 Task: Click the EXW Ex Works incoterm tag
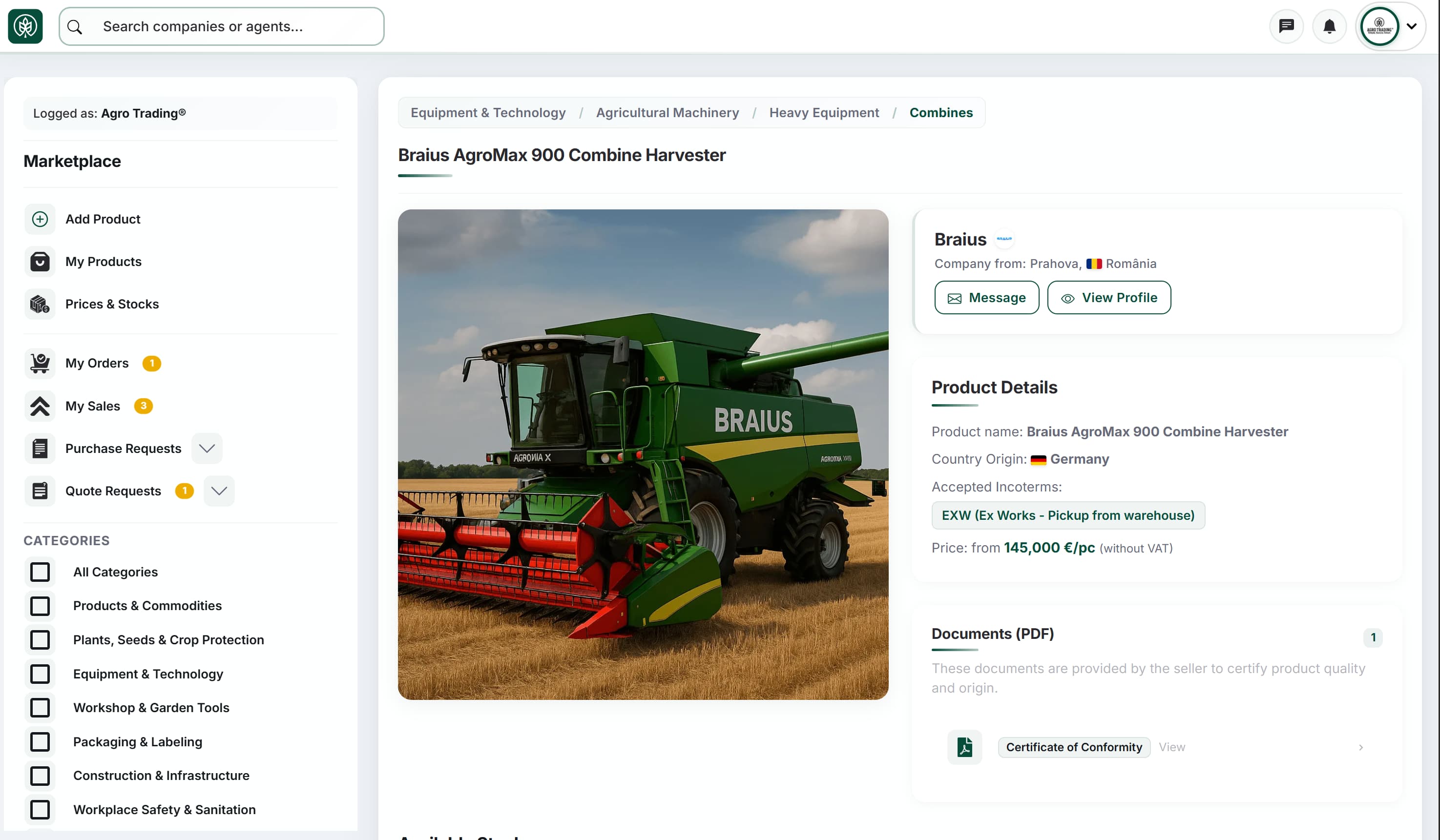(1068, 515)
